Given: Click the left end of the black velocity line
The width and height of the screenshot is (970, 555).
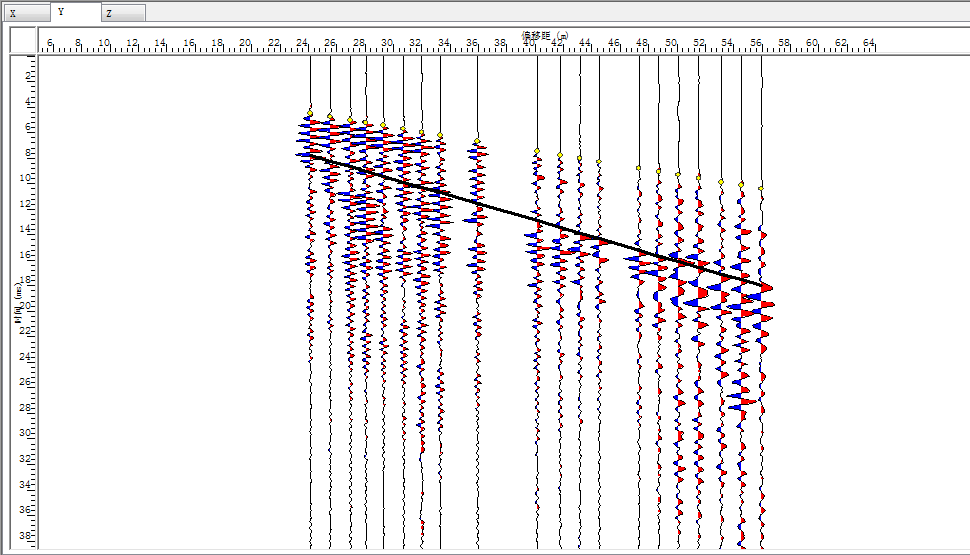Looking at the screenshot, I should [x=310, y=154].
